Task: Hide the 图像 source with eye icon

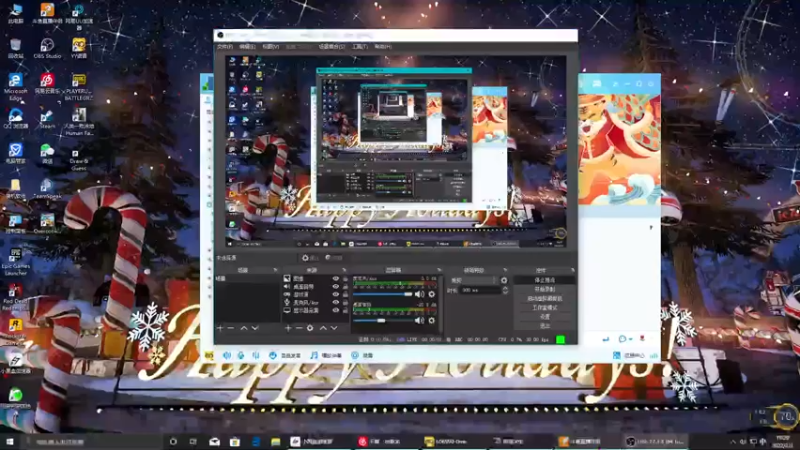Action: click(336, 279)
